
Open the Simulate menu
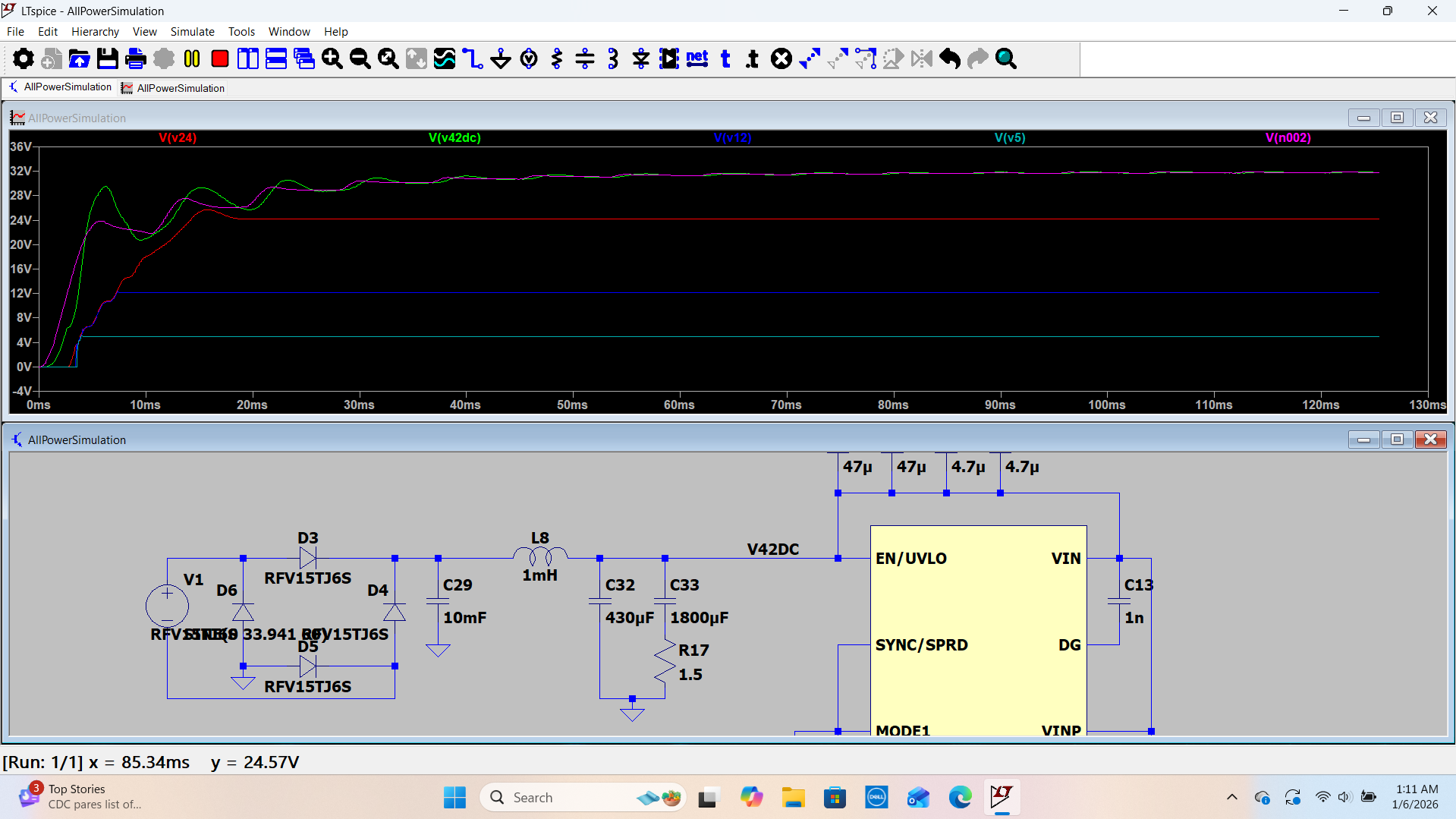(x=192, y=32)
